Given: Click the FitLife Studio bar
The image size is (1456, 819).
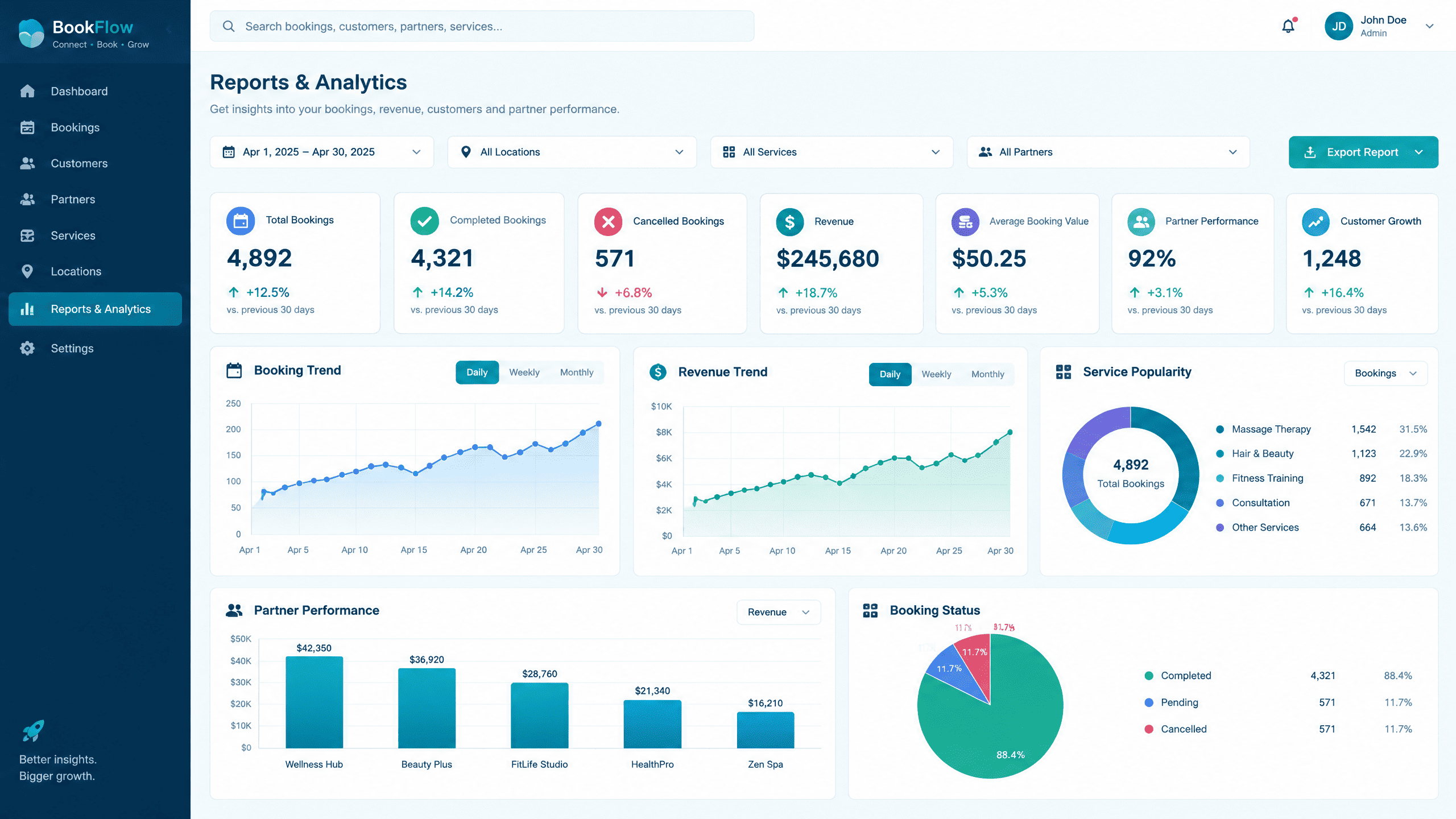Looking at the screenshot, I should click(540, 715).
